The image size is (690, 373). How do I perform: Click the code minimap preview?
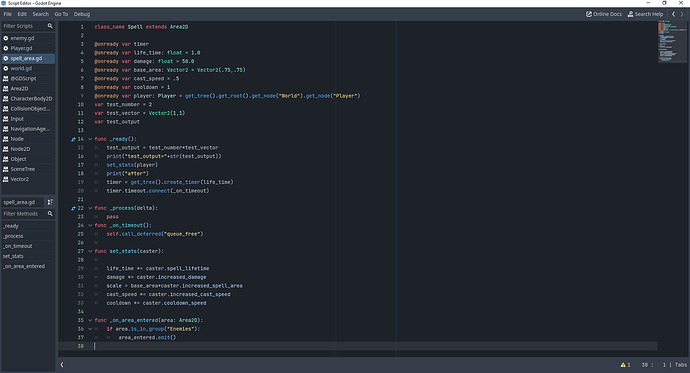672,42
